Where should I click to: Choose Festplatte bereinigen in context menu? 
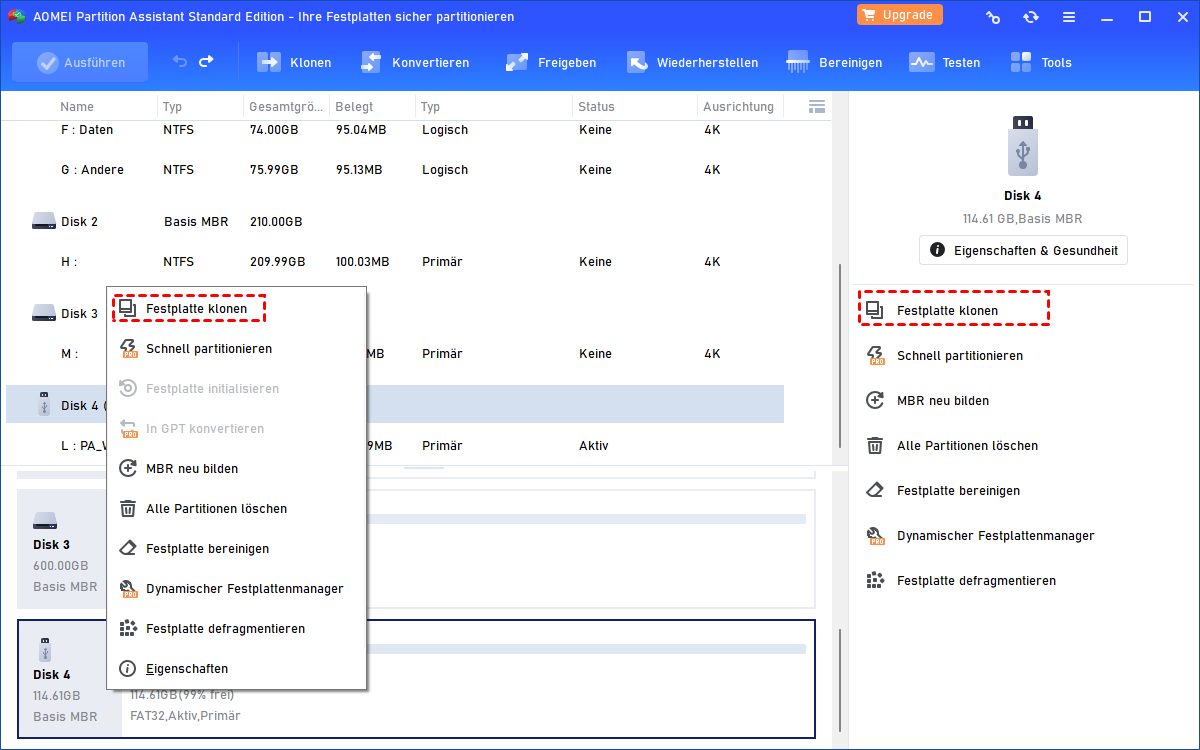(x=236, y=549)
